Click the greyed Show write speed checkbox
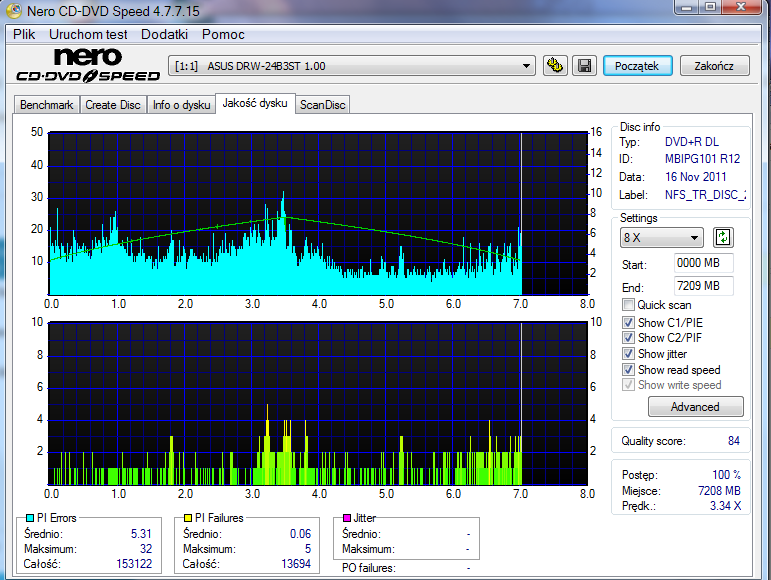The image size is (771, 580). (x=628, y=385)
